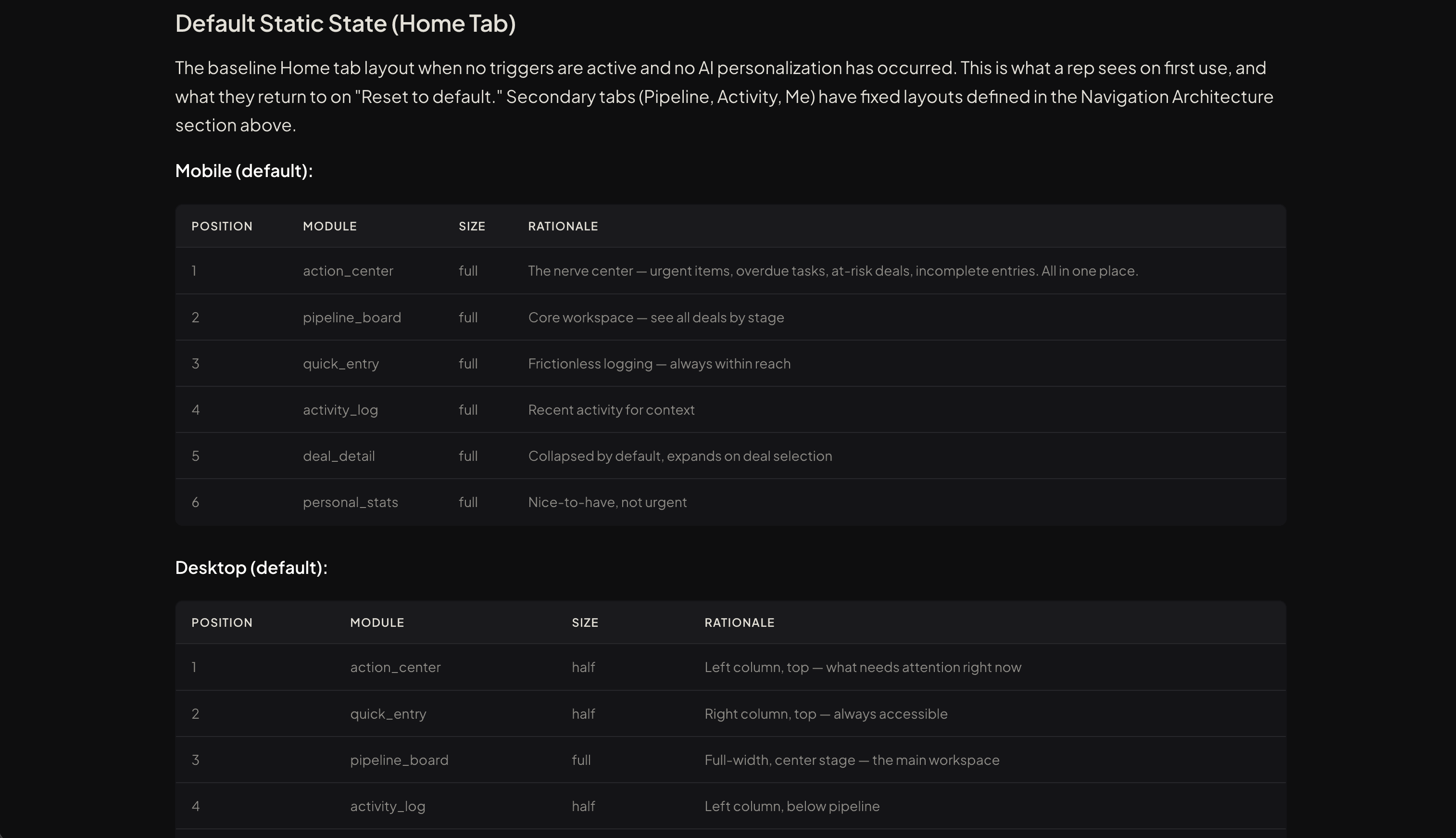Click the POSITION header in the mobile table
The width and height of the screenshot is (1456, 838).
point(222,226)
